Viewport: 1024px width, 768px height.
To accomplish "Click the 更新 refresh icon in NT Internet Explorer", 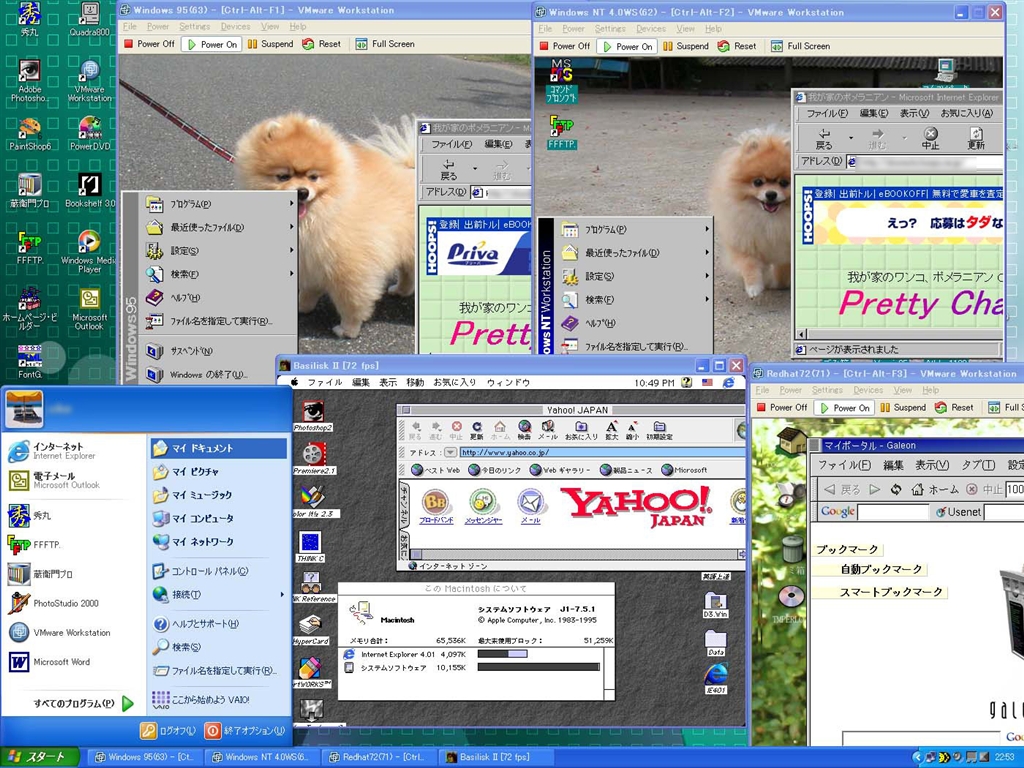I will tap(976, 138).
